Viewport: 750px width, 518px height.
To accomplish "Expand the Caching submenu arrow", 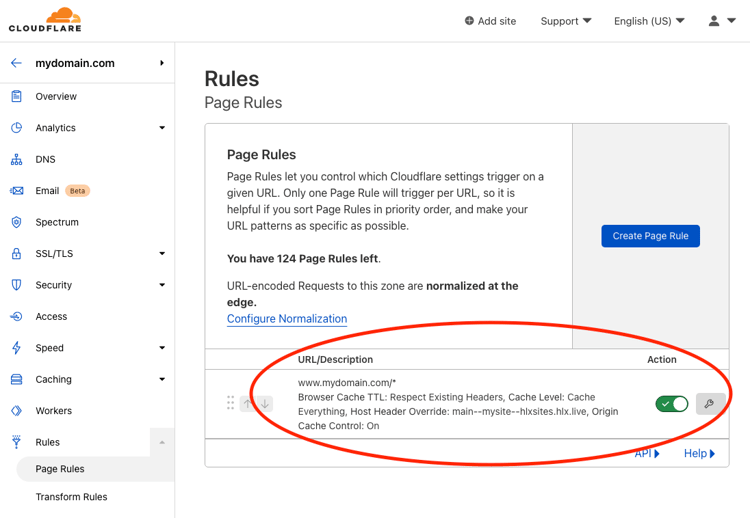I will tap(162, 379).
